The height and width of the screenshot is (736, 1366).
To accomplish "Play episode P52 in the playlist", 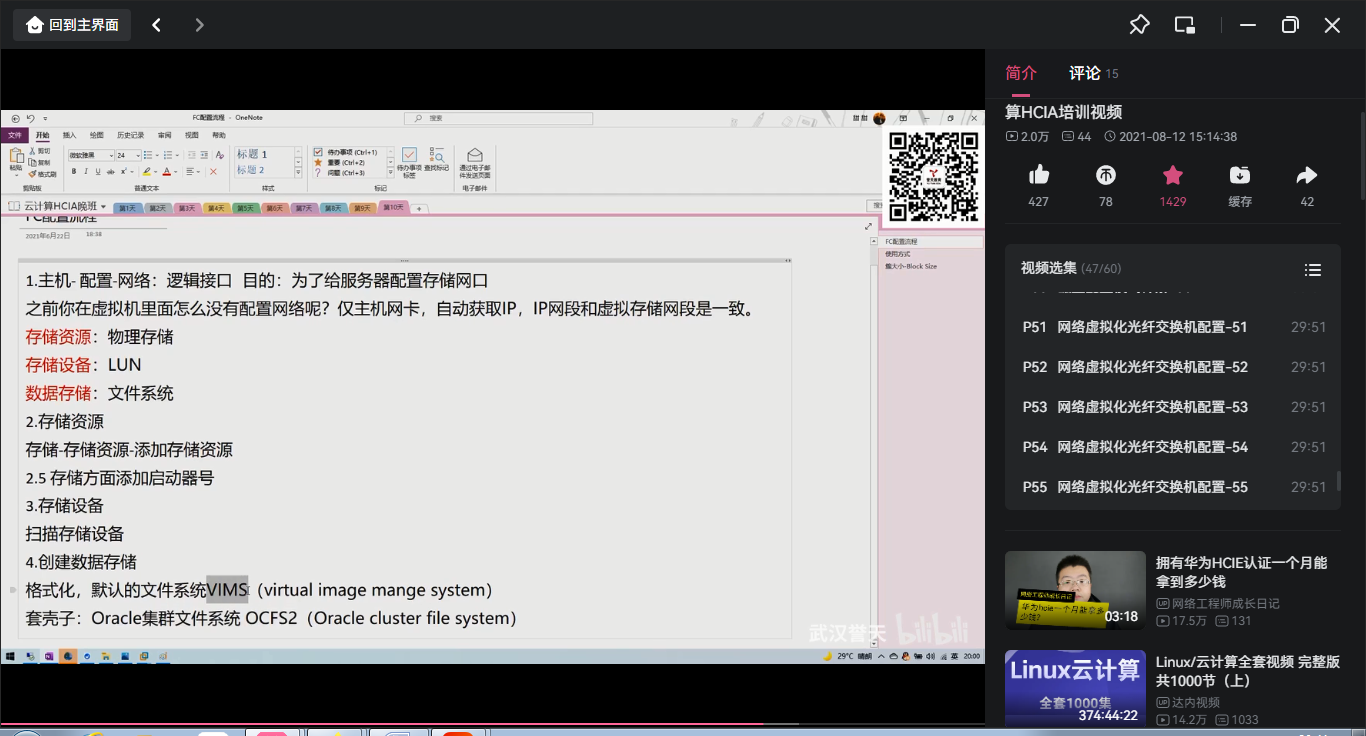I will (x=1173, y=367).
